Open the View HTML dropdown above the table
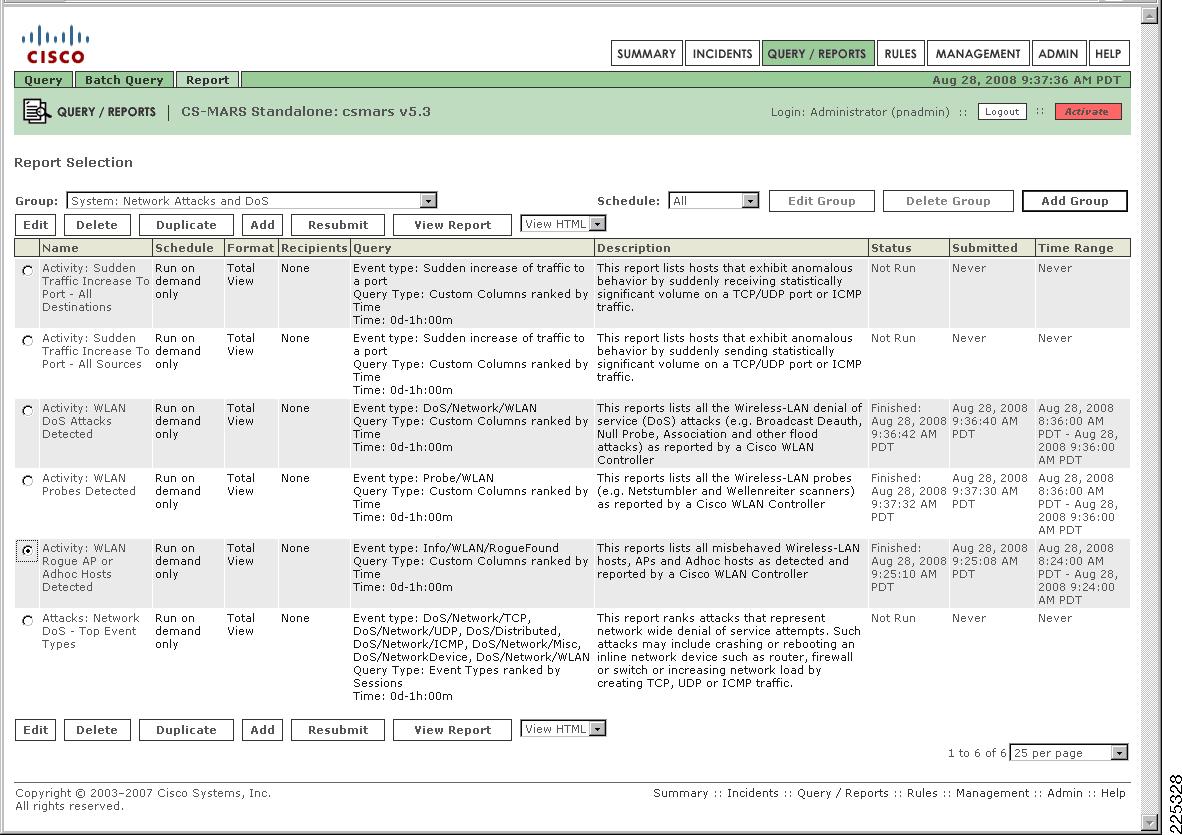1182x835 pixels. click(563, 224)
